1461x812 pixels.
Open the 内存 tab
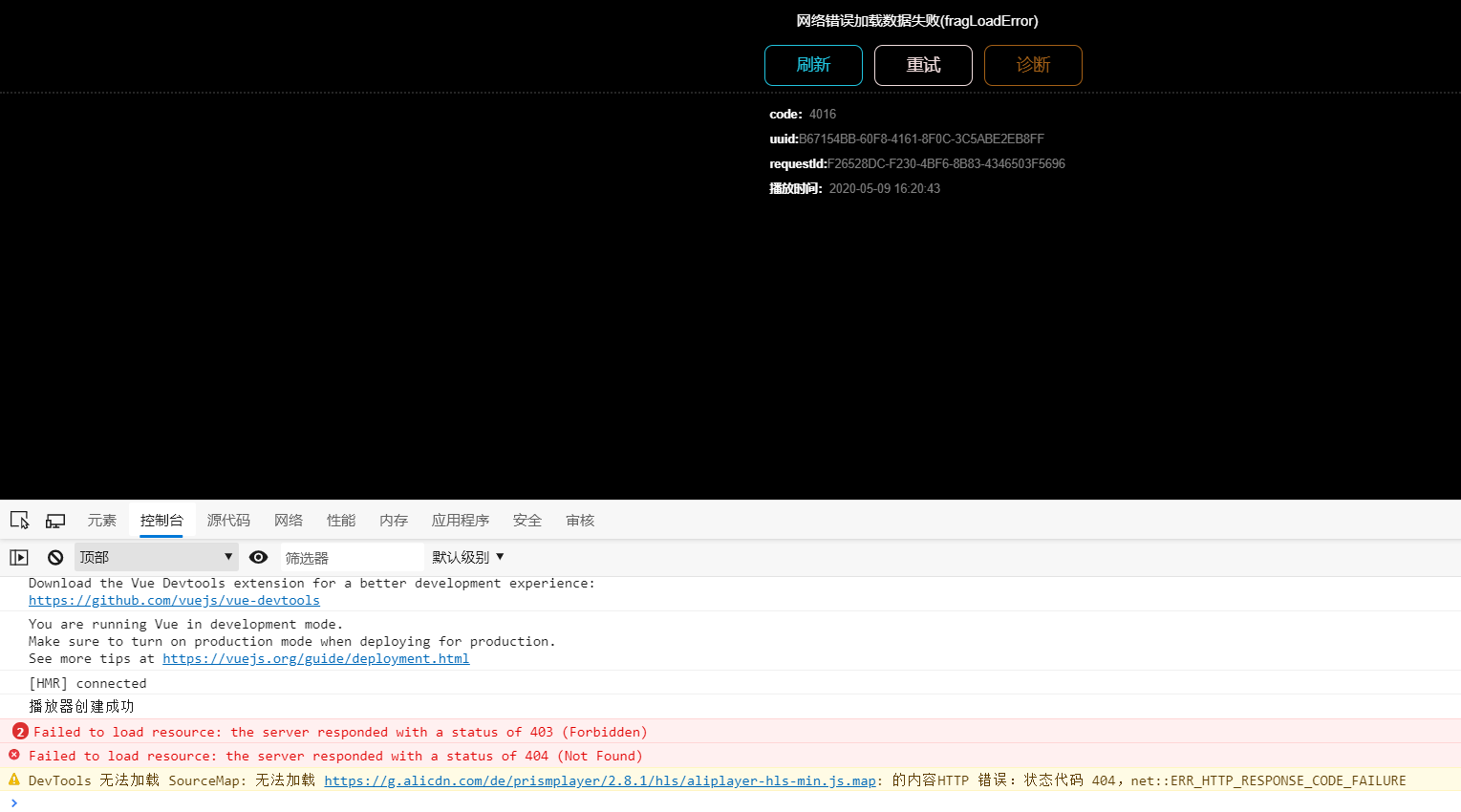[393, 521]
